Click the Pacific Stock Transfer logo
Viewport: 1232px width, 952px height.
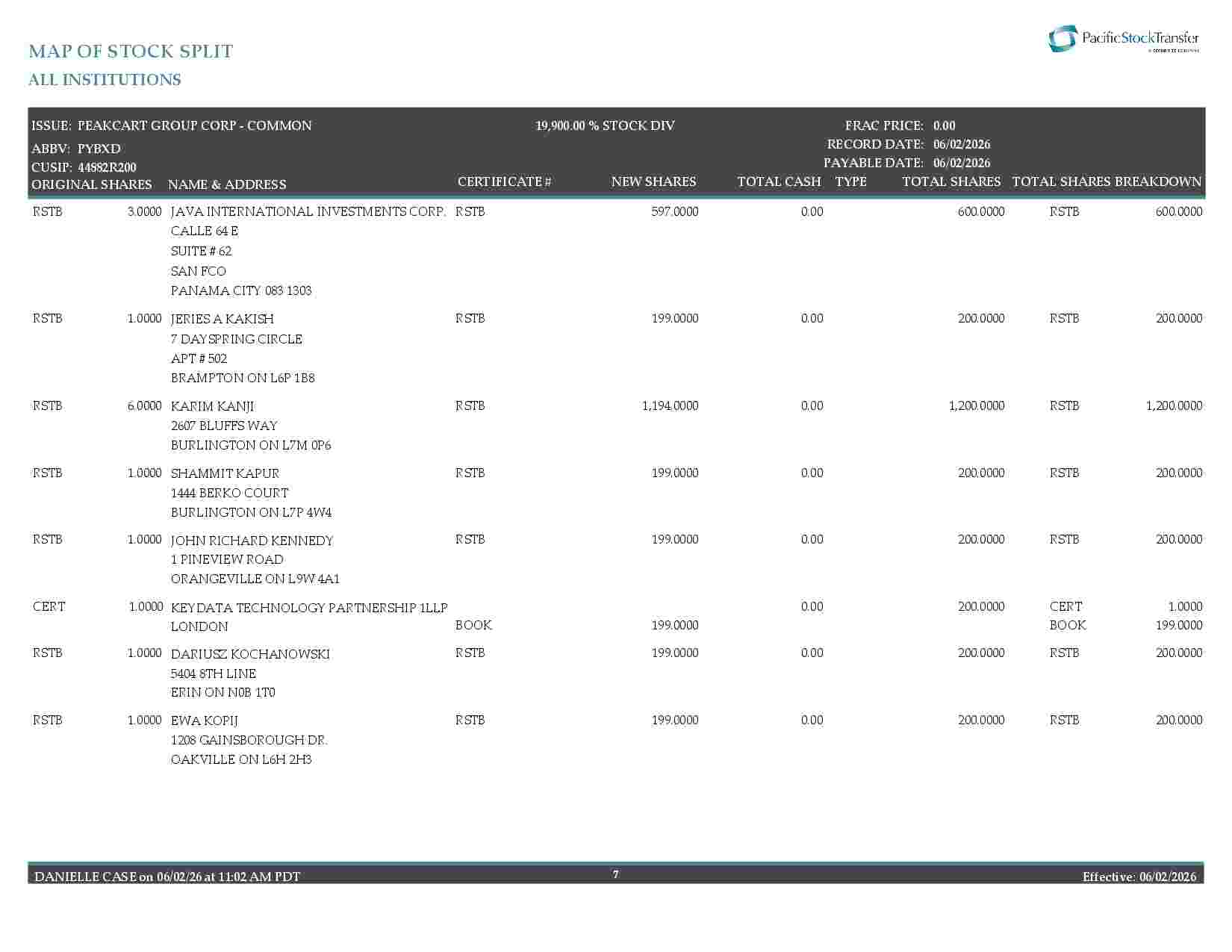click(x=1124, y=39)
